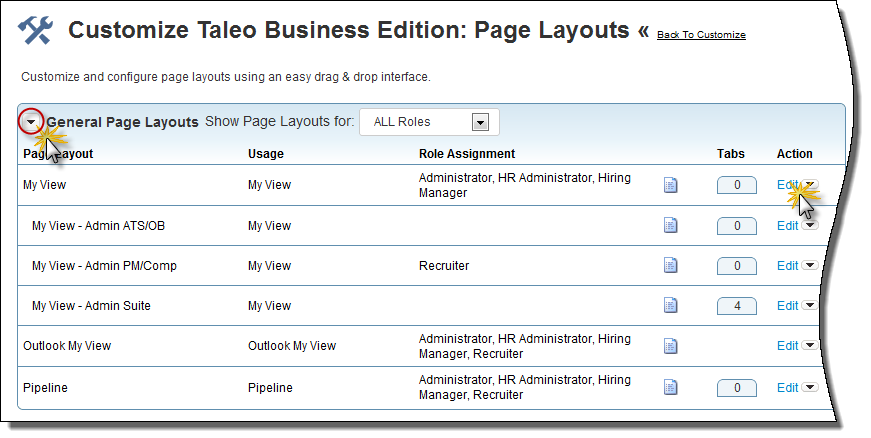The width and height of the screenshot is (871, 438).
Task: Click document icon in the Pipeline row
Action: point(670,387)
